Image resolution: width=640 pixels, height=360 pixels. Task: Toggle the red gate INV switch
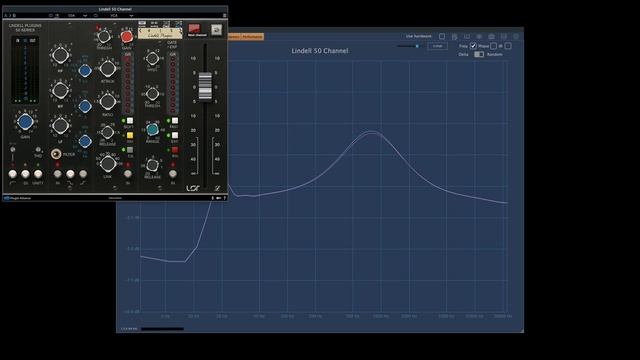(x=175, y=150)
